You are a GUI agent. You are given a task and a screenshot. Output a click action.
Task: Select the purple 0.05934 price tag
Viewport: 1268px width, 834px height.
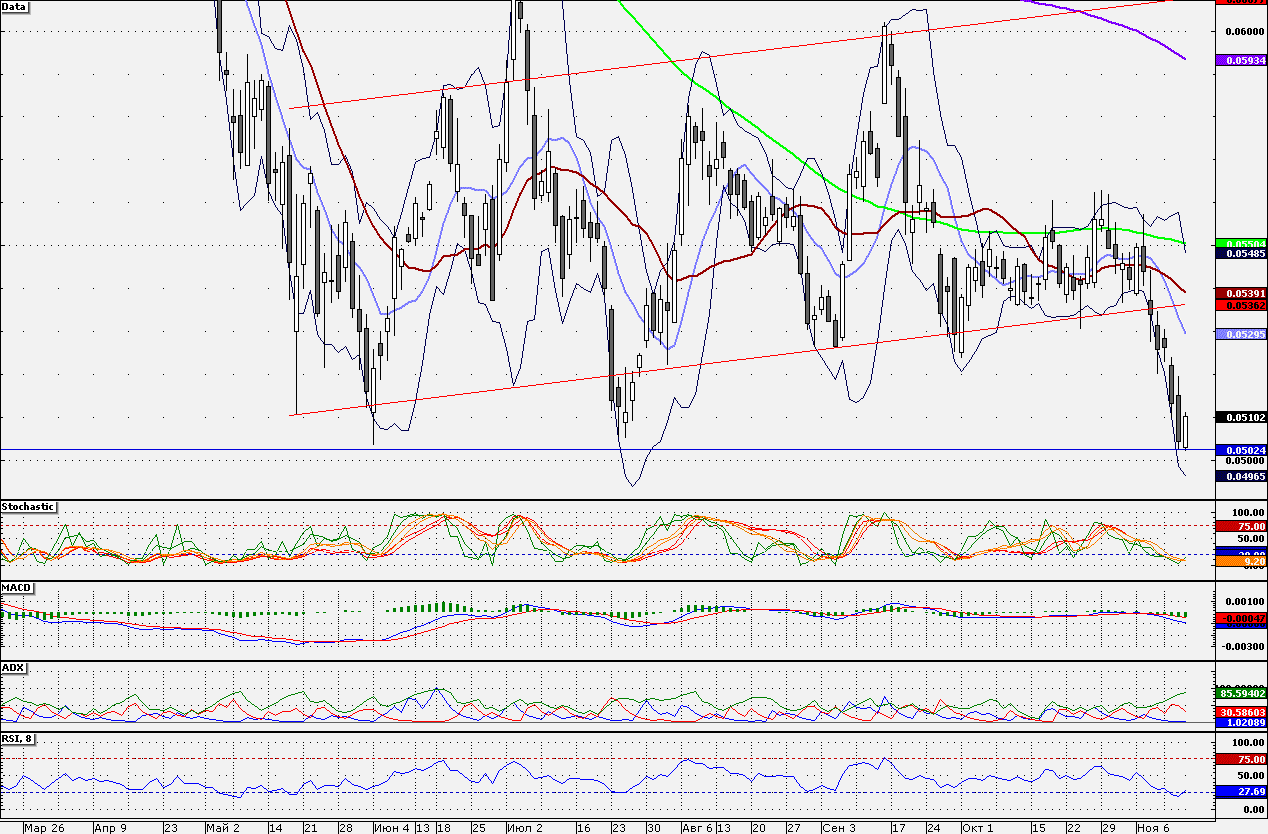1241,61
